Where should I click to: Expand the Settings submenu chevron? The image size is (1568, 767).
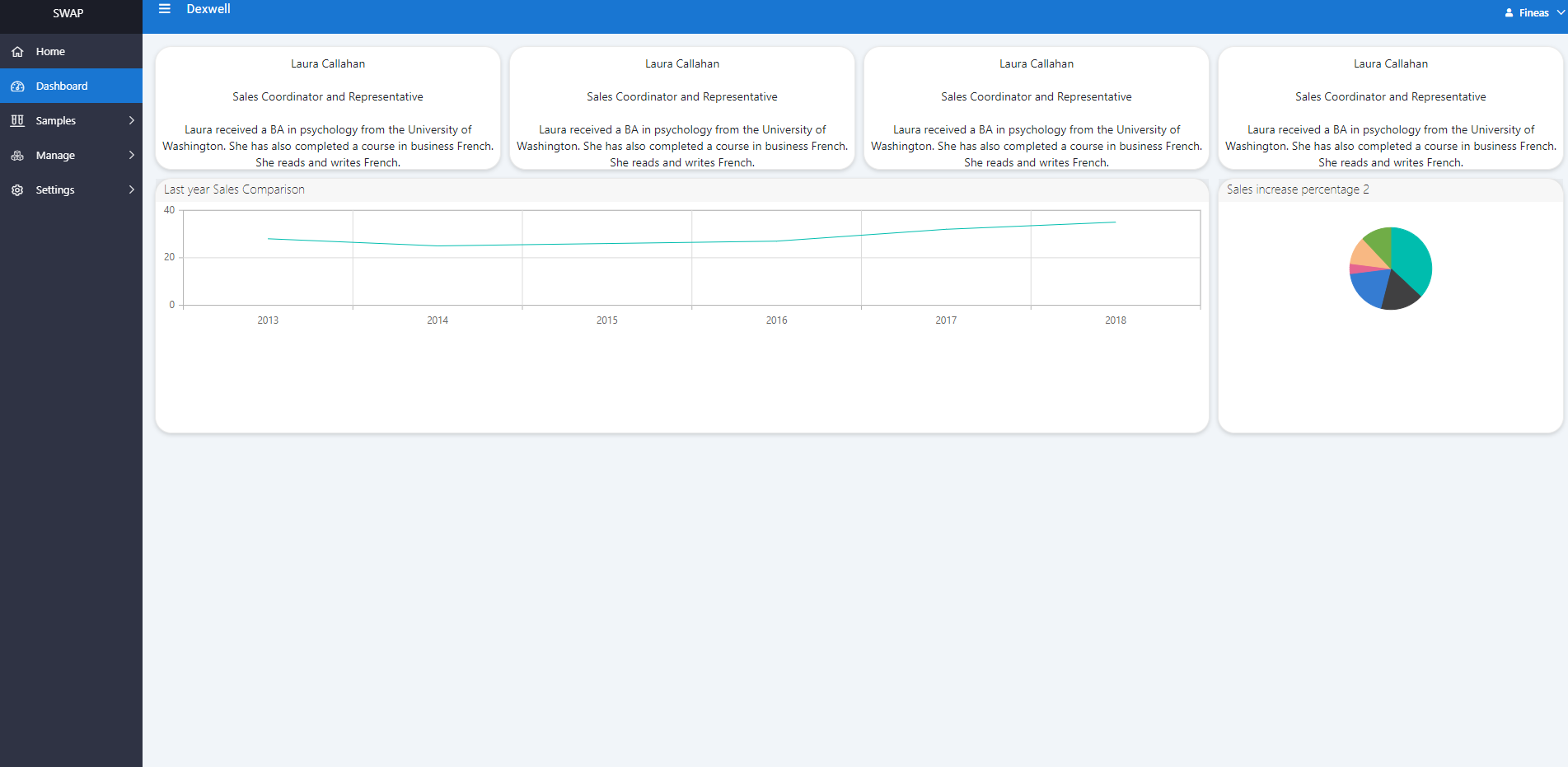click(131, 189)
